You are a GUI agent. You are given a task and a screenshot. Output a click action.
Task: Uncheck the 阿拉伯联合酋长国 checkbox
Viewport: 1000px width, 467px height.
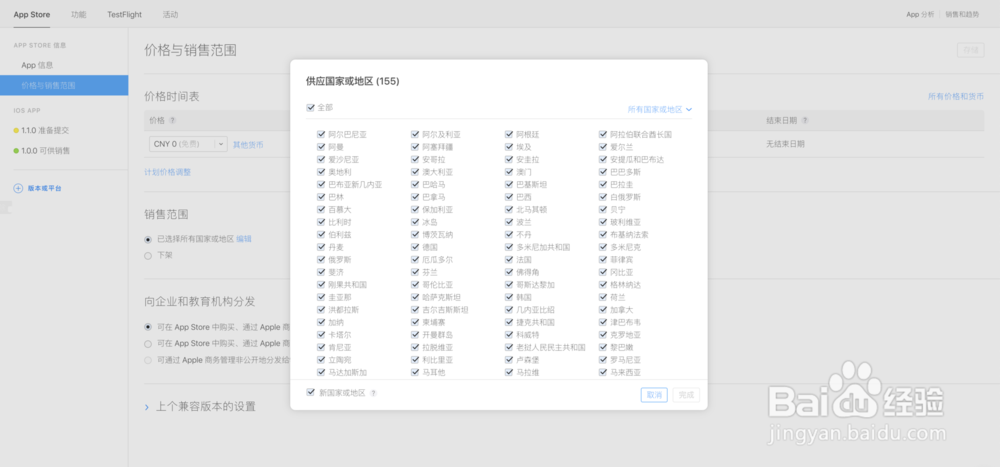point(603,135)
